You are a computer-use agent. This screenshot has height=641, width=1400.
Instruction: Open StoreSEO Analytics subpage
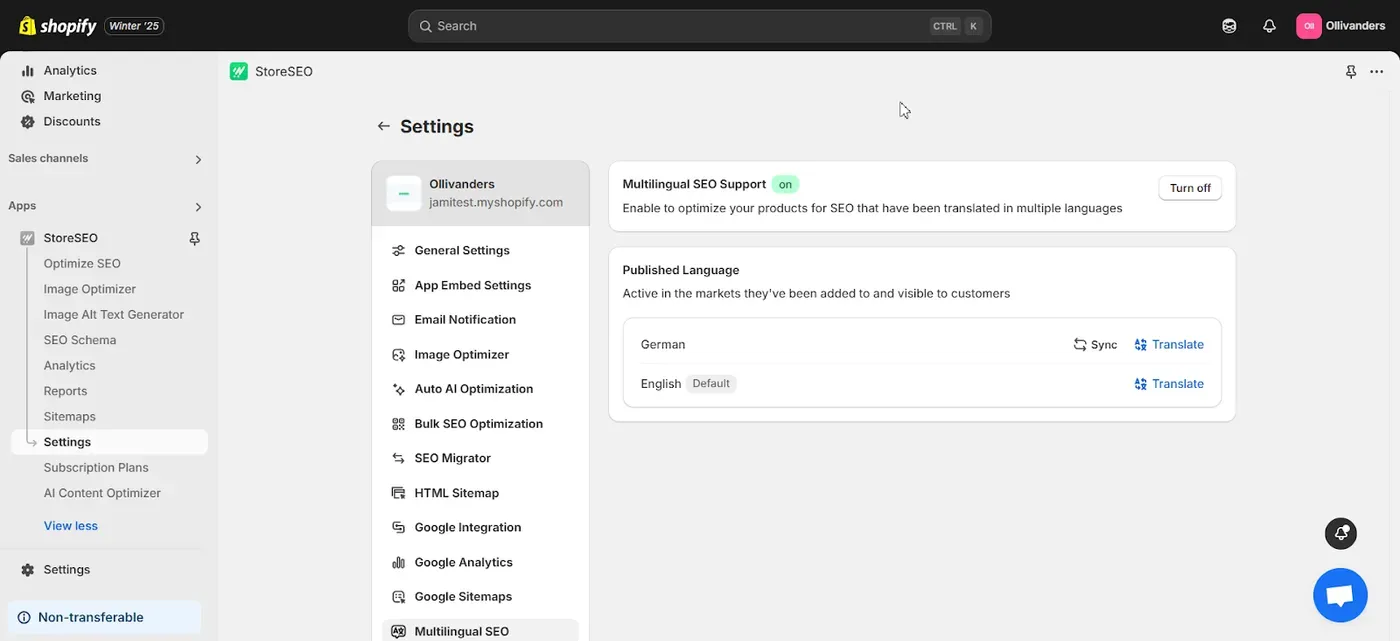pos(70,366)
